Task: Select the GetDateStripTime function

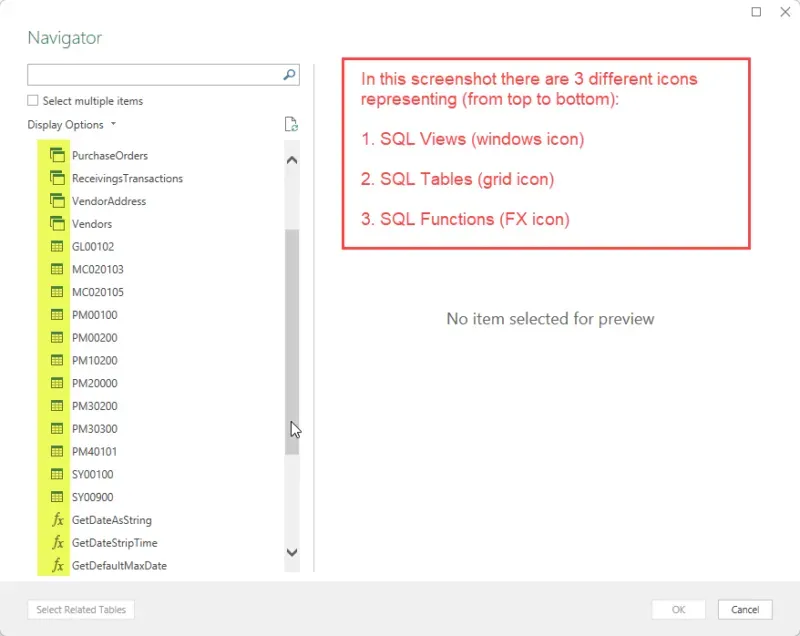Action: point(114,543)
